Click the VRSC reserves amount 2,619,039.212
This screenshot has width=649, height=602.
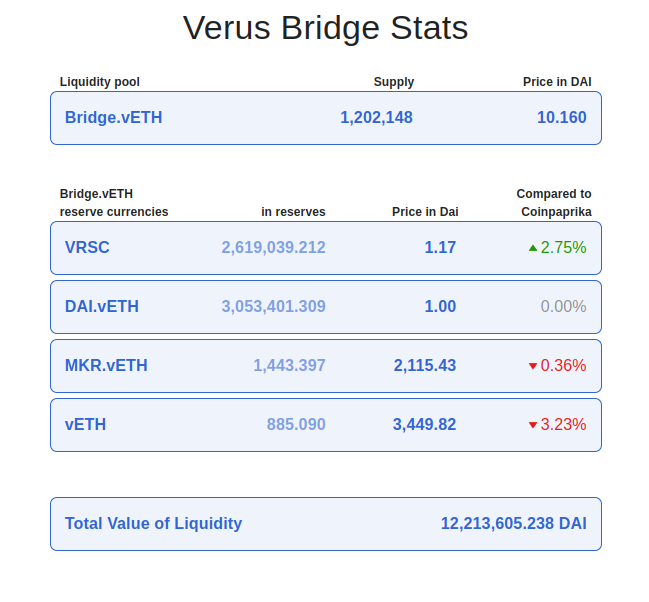coord(273,248)
